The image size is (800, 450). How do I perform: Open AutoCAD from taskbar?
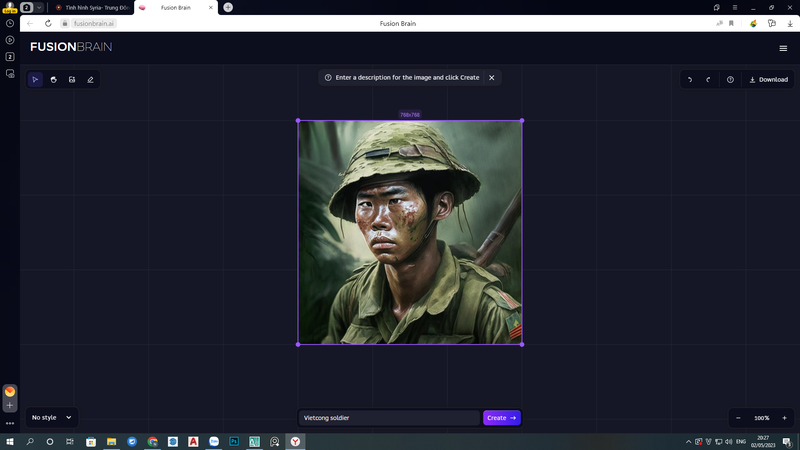click(x=193, y=442)
